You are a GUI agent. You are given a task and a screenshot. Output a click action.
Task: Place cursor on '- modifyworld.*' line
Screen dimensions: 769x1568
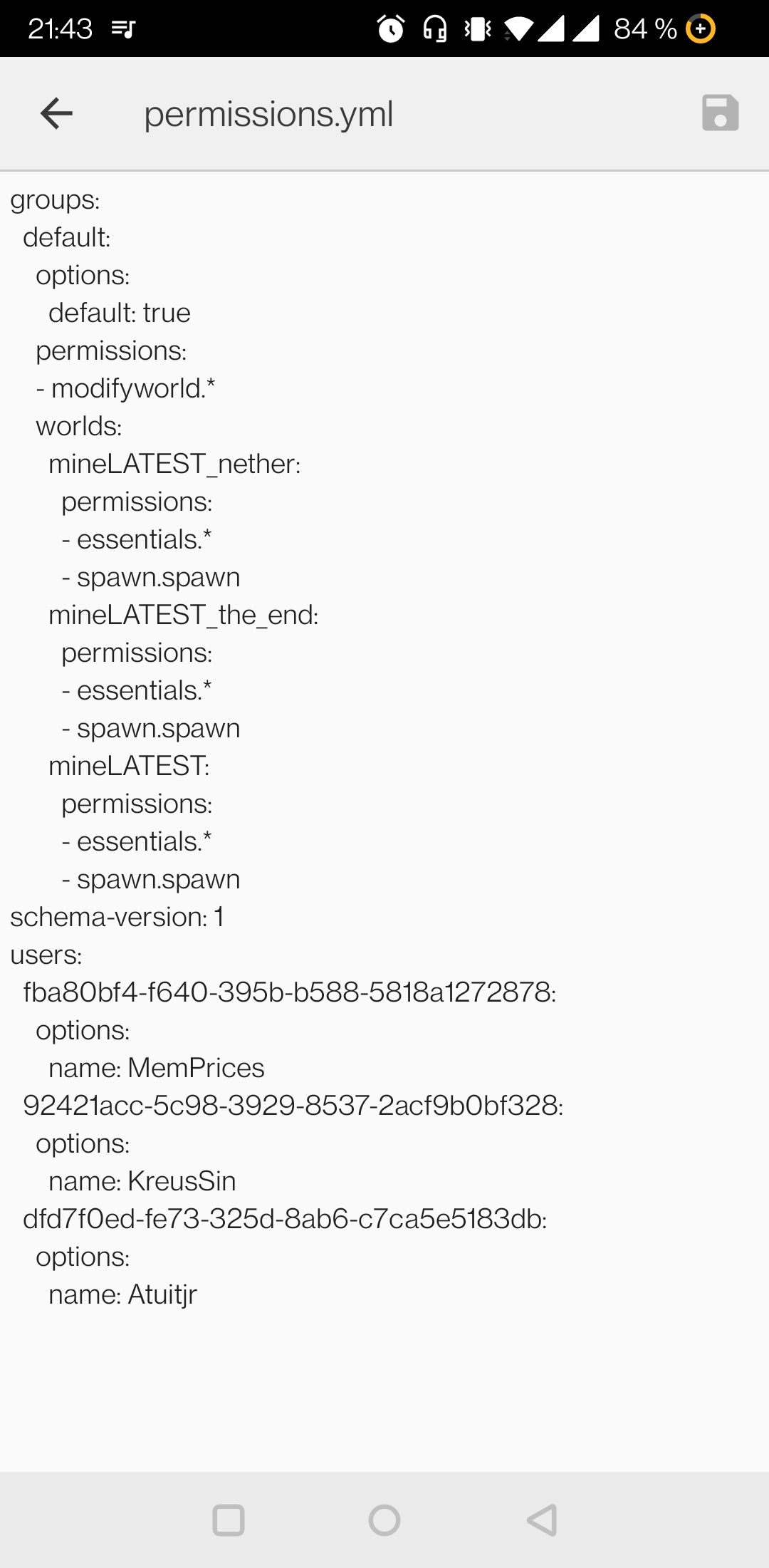125,388
